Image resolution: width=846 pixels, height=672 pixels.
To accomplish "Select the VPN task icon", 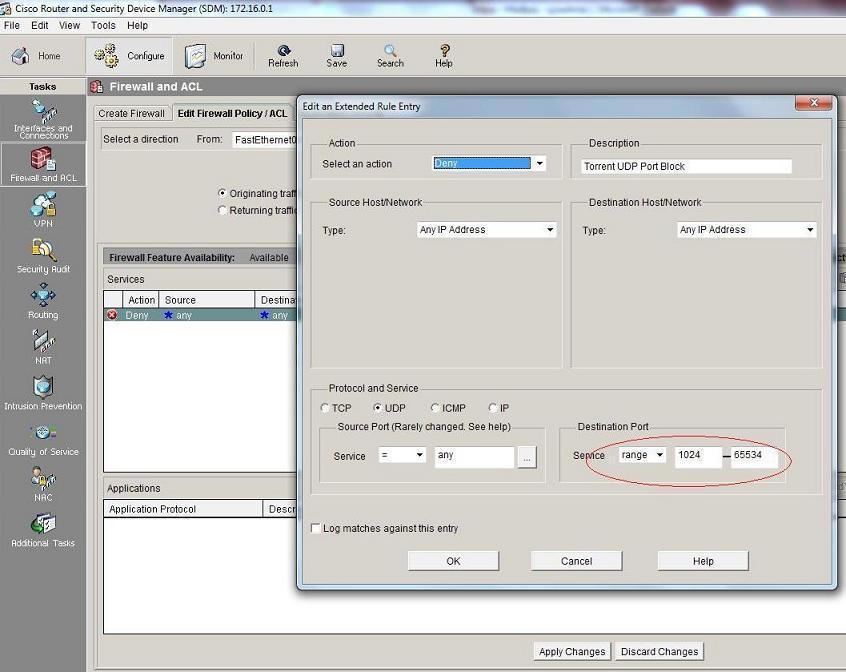I will tap(43, 210).
